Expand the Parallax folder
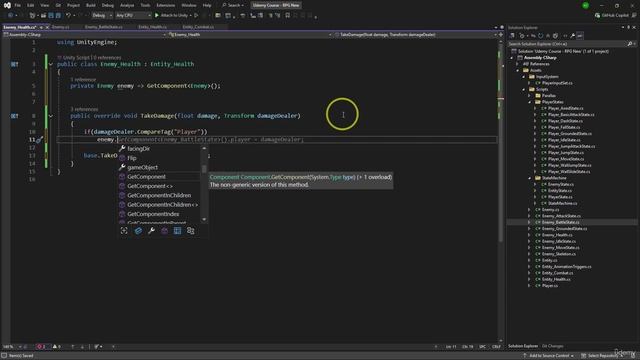The width and height of the screenshot is (640, 360). [x=530, y=96]
